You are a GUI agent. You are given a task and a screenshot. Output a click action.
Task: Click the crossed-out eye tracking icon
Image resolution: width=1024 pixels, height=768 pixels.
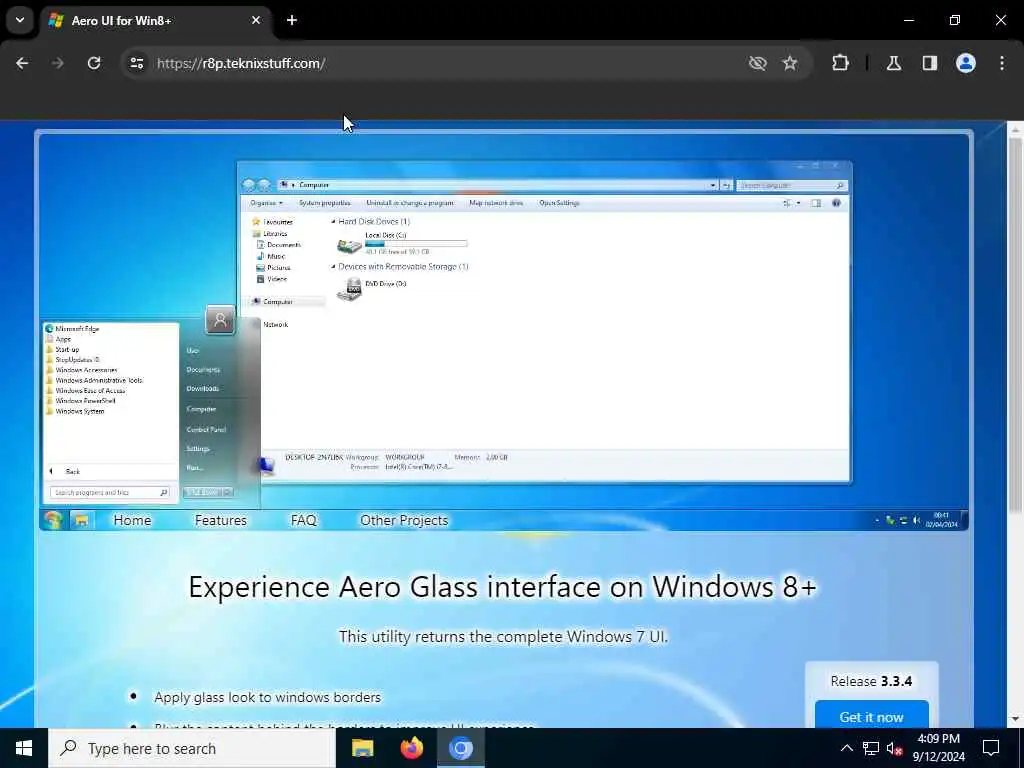(757, 63)
